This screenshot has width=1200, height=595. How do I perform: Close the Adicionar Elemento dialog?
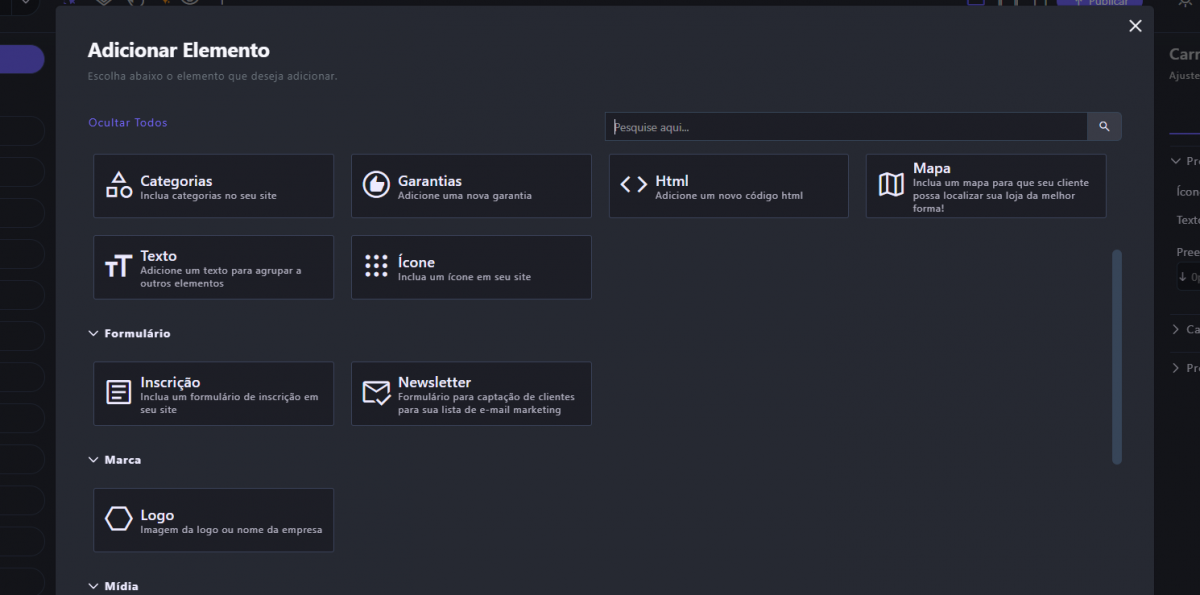click(1135, 26)
